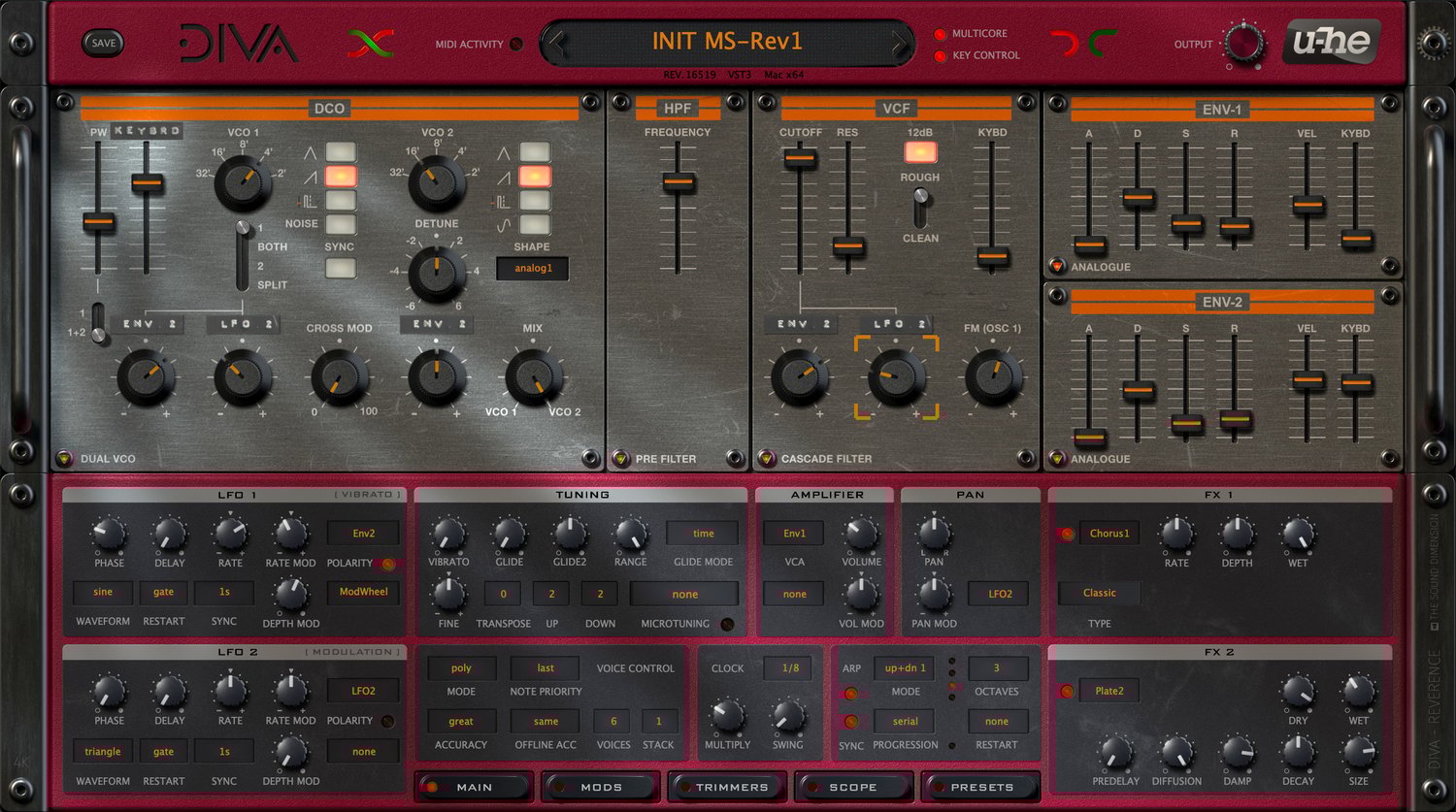Viewport: 1456px width, 812px height.
Task: Open the analog1 shape selector
Action: pyautogui.click(x=532, y=269)
